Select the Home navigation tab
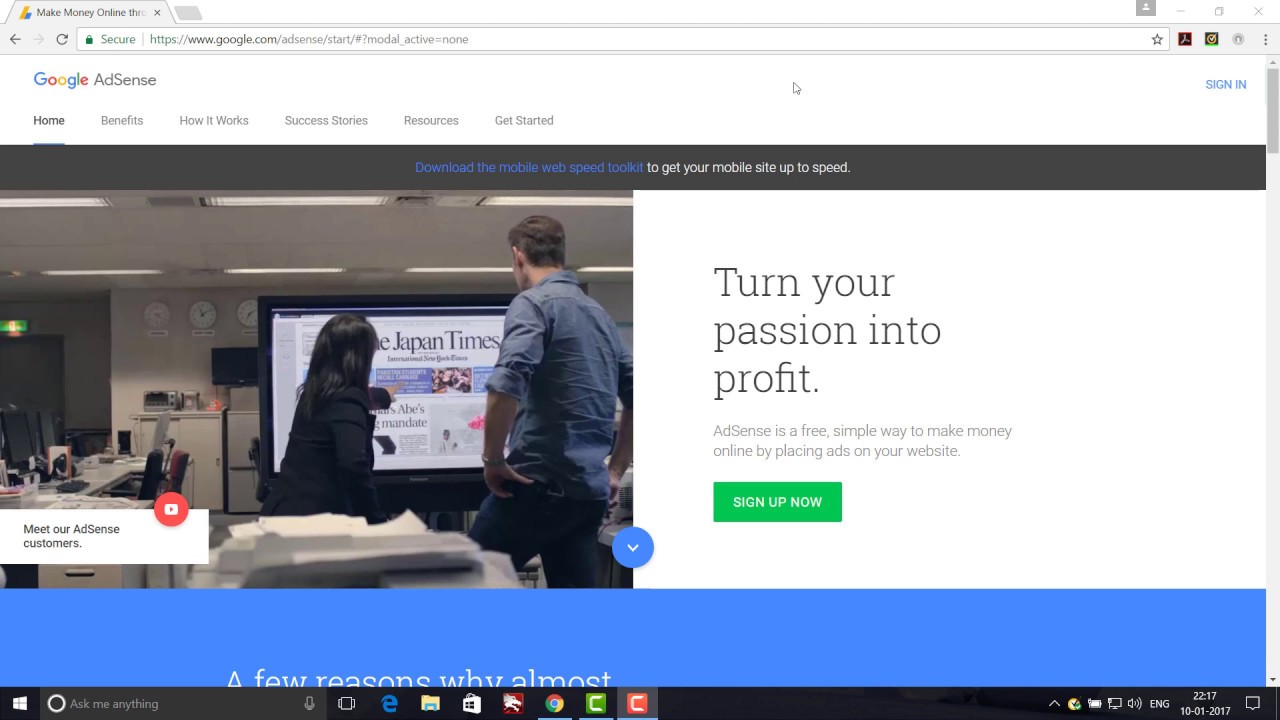The width and height of the screenshot is (1280, 720). click(49, 120)
